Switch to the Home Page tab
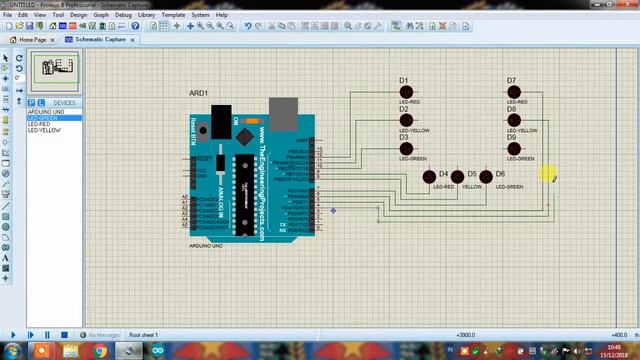640x360 pixels. 32,40
